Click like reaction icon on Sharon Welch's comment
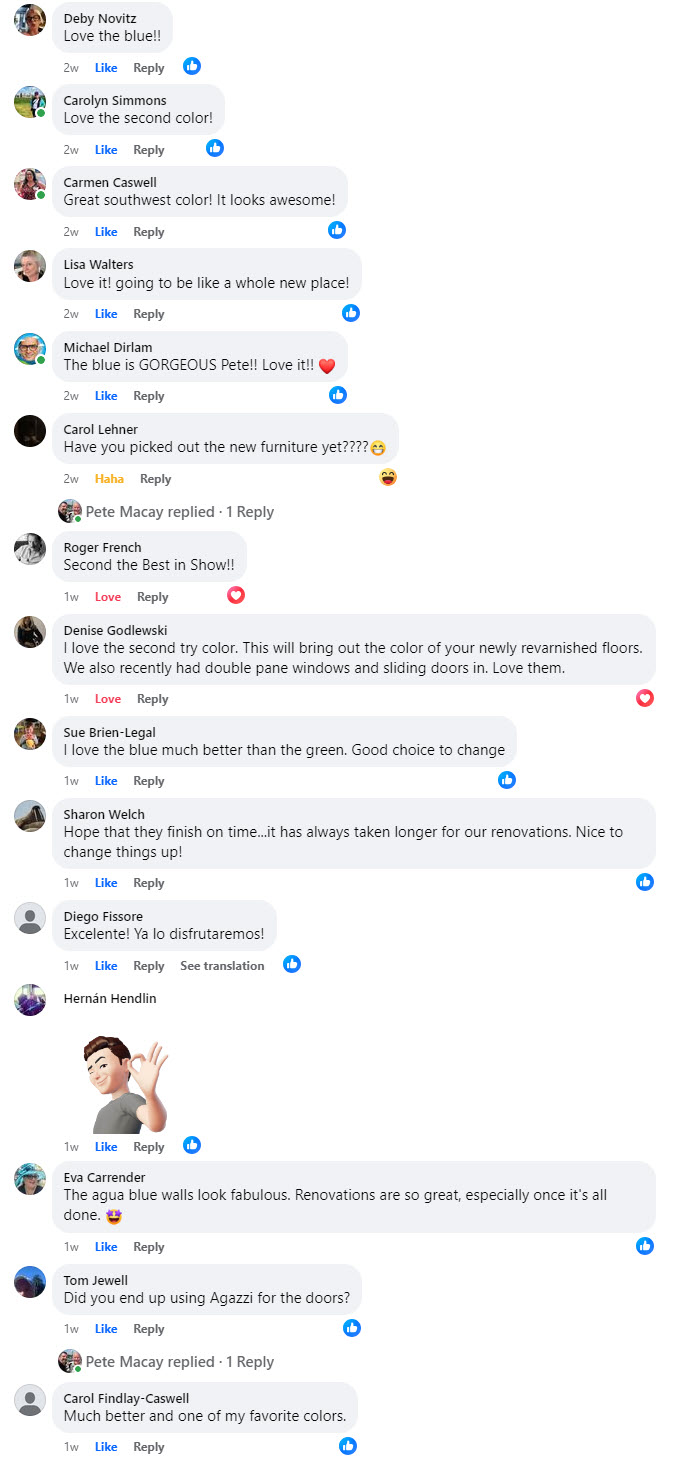The height and width of the screenshot is (1479, 680). click(645, 882)
